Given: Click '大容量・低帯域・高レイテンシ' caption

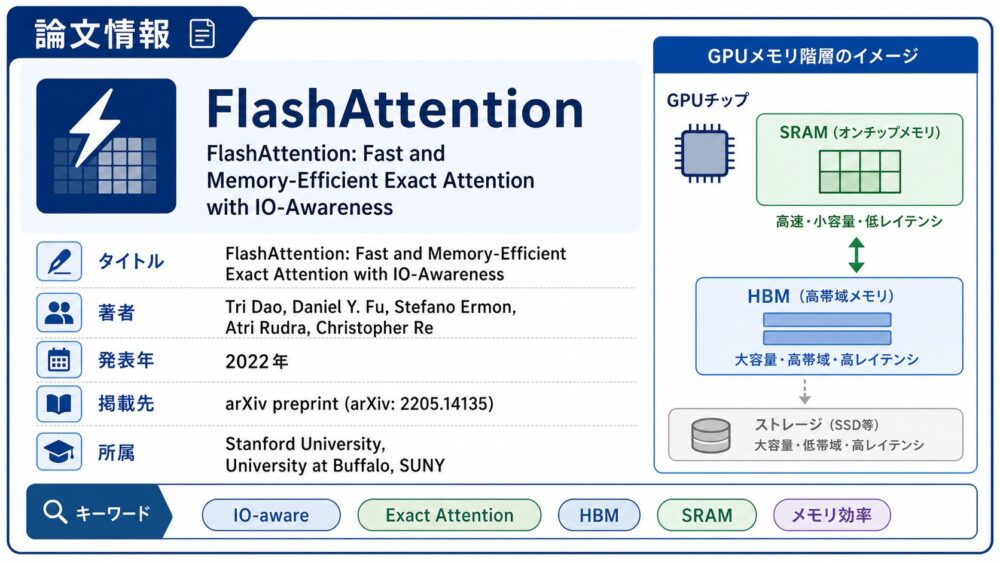Looking at the screenshot, I should [839, 446].
